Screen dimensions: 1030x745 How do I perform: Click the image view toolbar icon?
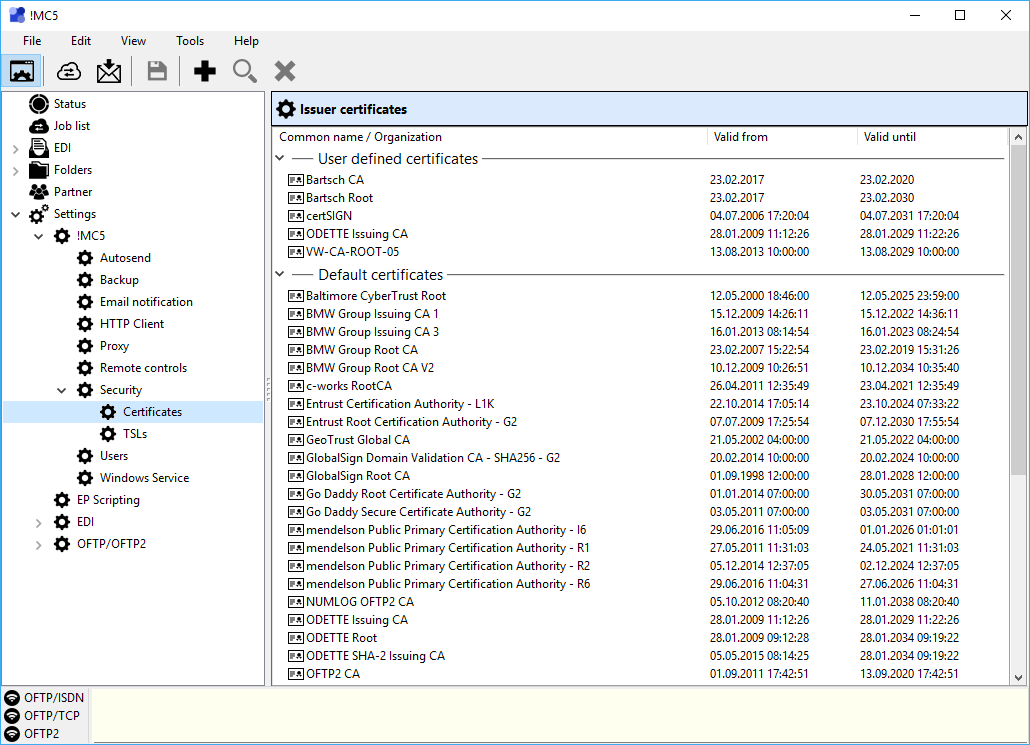pyautogui.click(x=22, y=71)
